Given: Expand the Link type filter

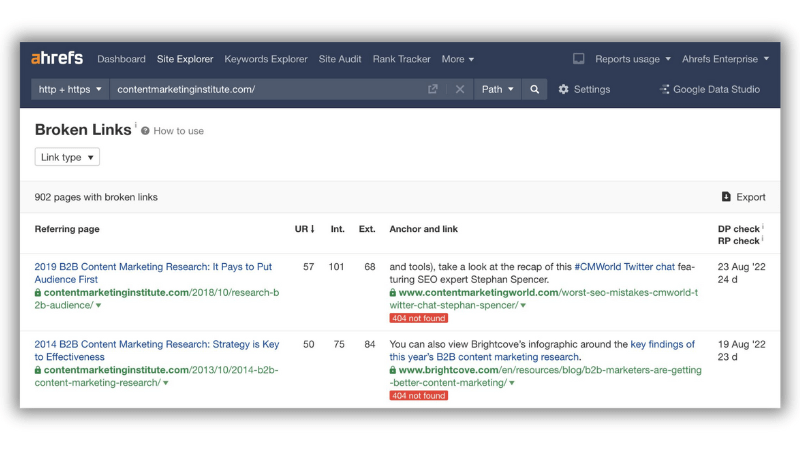Looking at the screenshot, I should 67,157.
